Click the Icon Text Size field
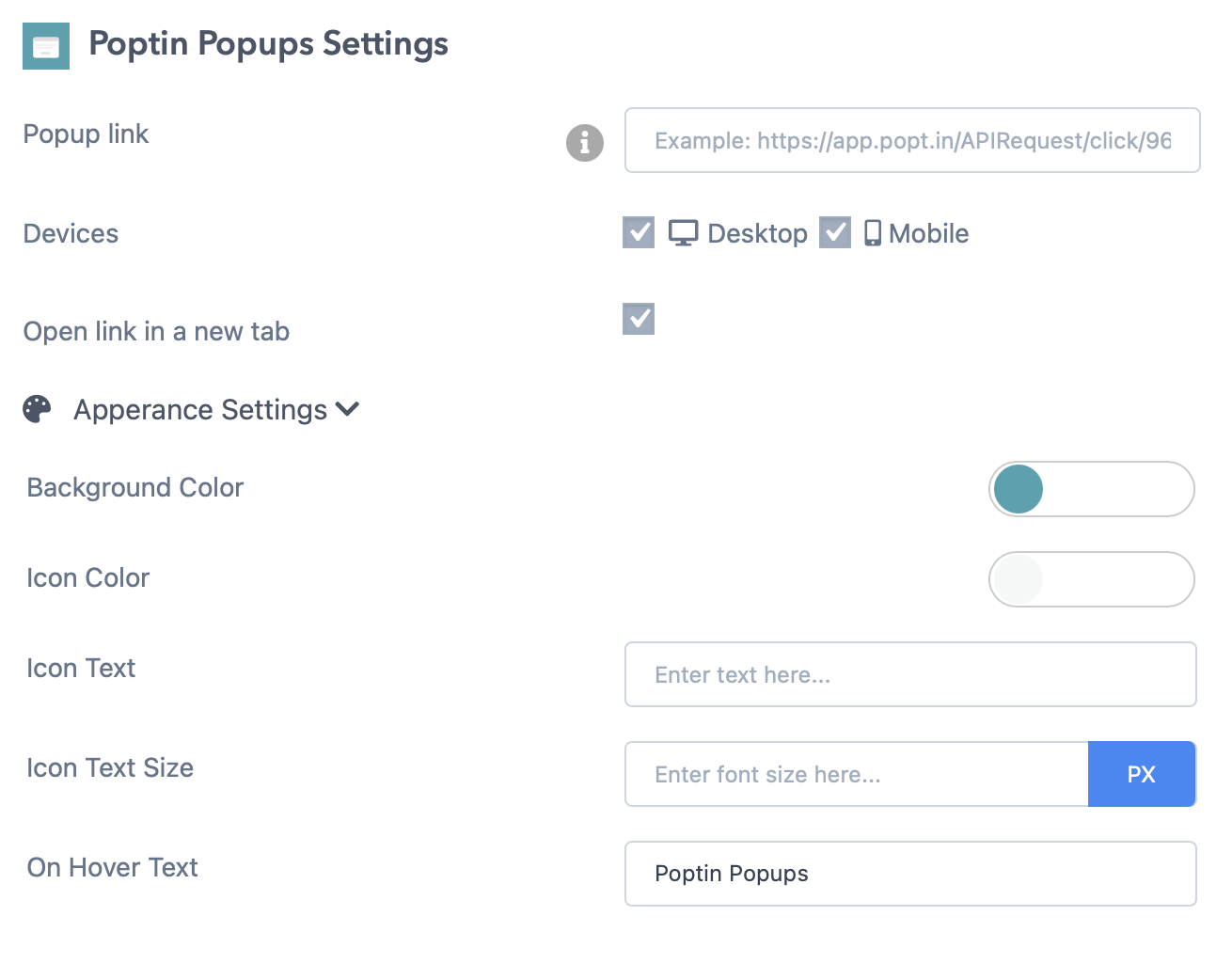This screenshot has height=963, width=1232. click(x=856, y=774)
